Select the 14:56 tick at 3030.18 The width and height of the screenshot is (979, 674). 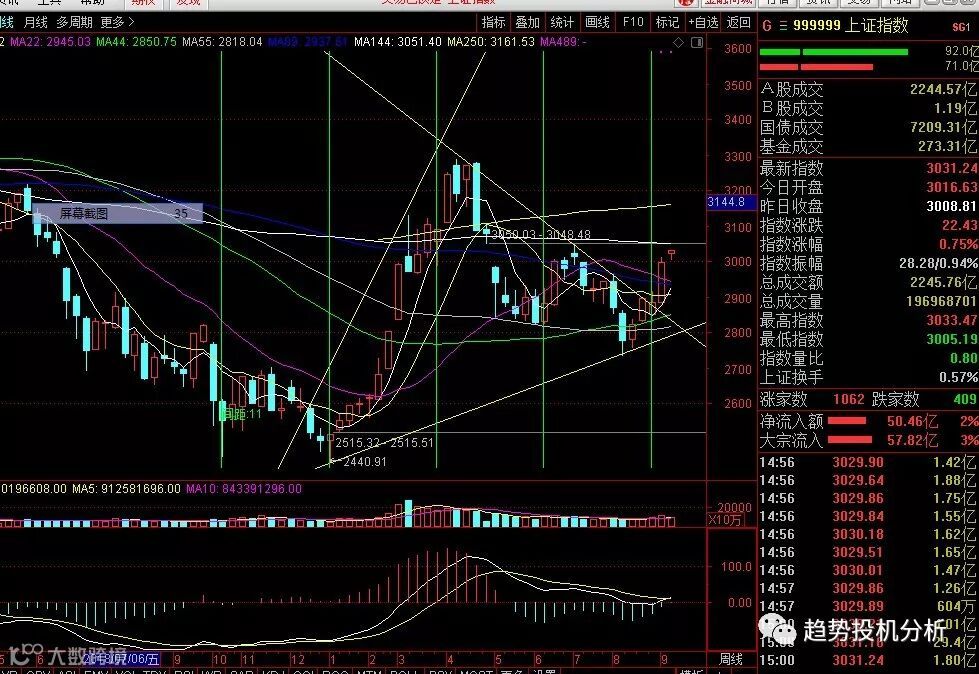[x=868, y=534]
